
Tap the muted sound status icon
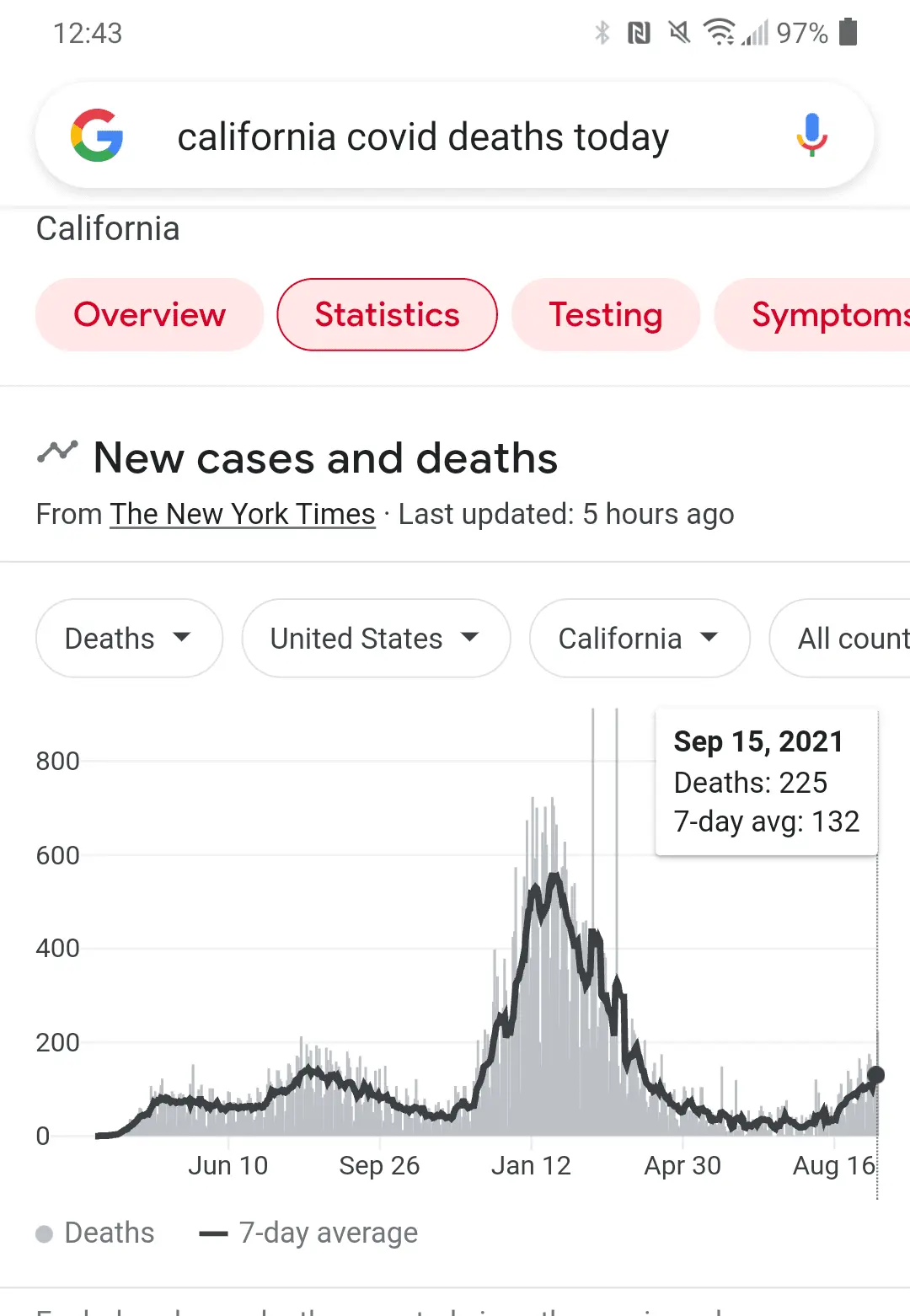[679, 32]
